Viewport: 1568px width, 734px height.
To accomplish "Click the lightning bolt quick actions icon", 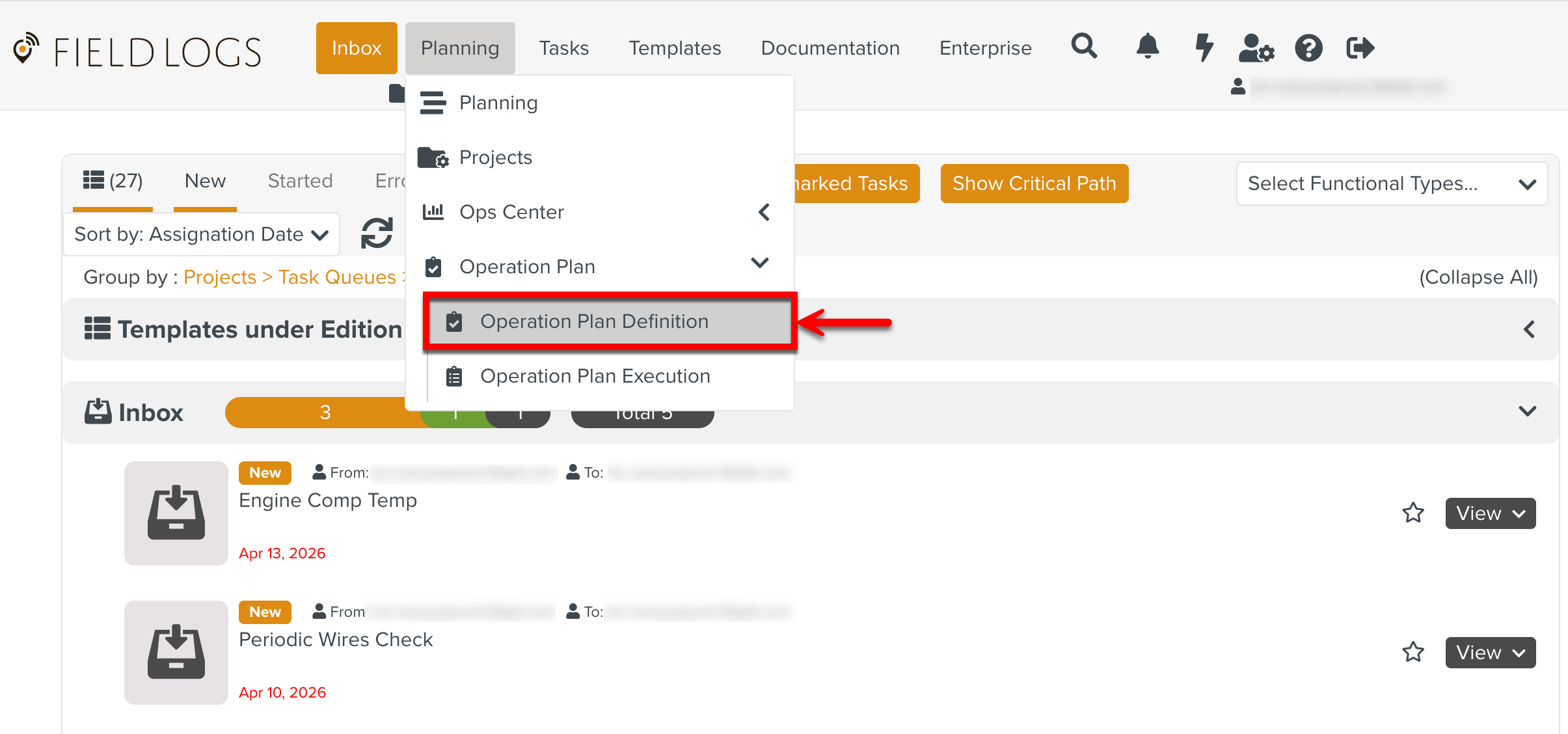I will pyautogui.click(x=1204, y=47).
